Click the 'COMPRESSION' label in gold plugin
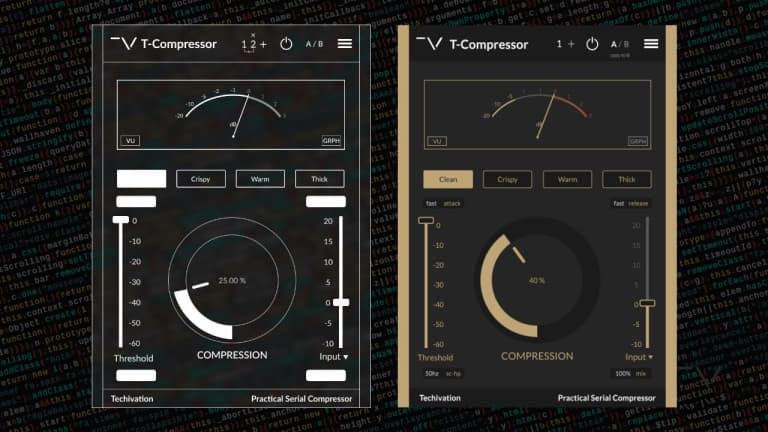Viewport: 768px width, 432px height. coord(537,356)
